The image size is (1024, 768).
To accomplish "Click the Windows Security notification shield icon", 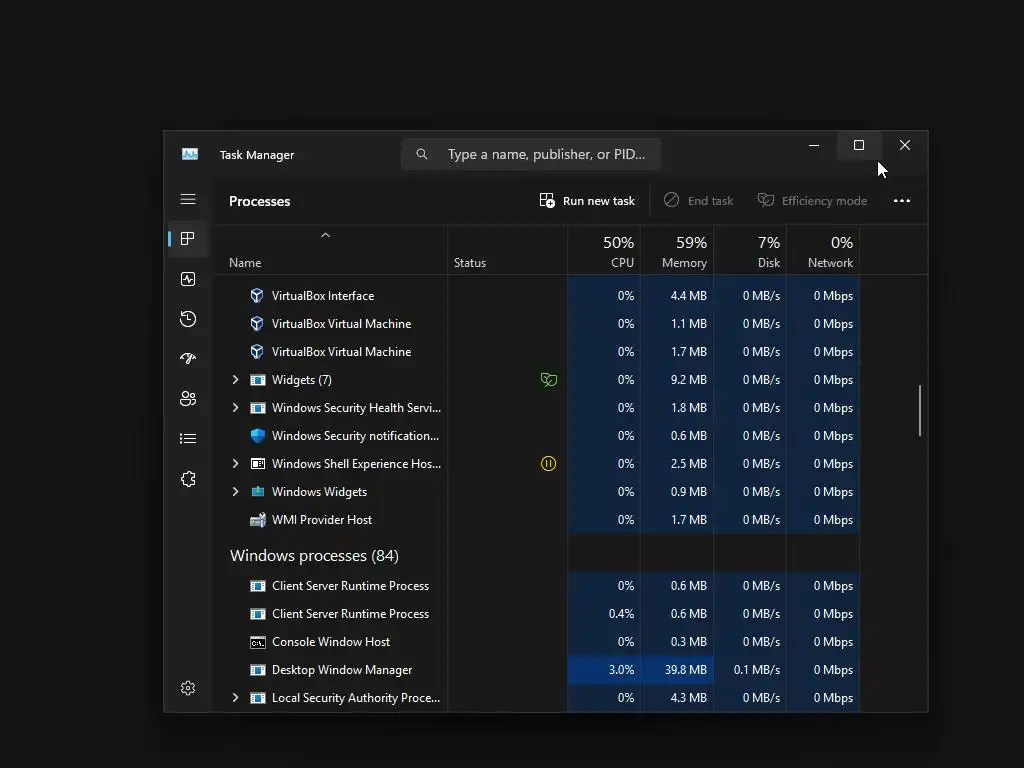I will click(x=258, y=436).
